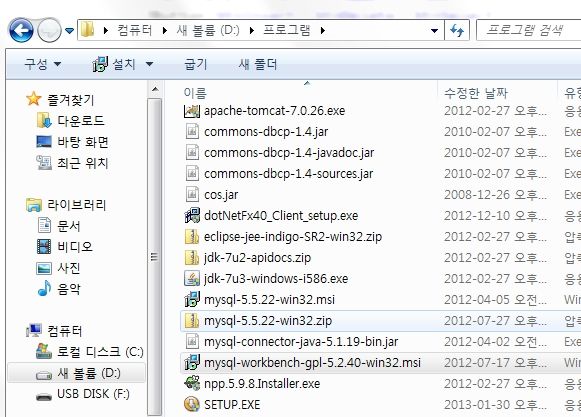Viewport: 581px width, 417px height.
Task: Click the navigation pane scroll up arrow
Action: pyautogui.click(x=155, y=89)
